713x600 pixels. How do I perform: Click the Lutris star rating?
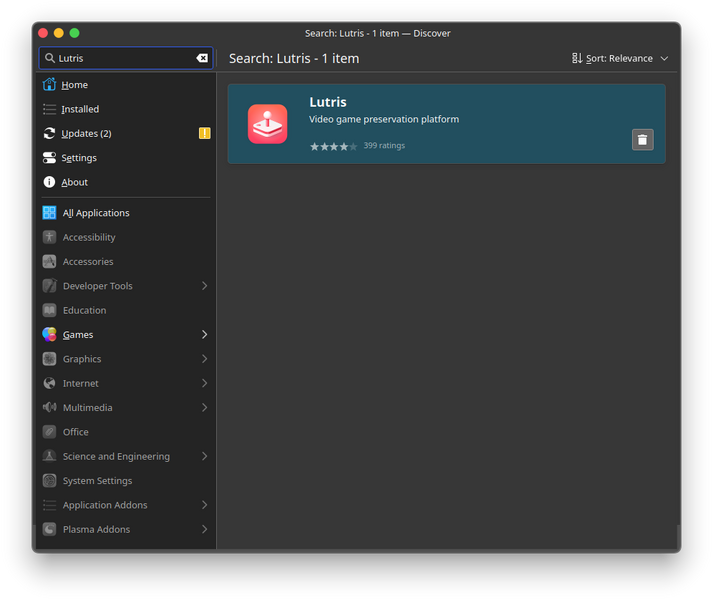[333, 146]
